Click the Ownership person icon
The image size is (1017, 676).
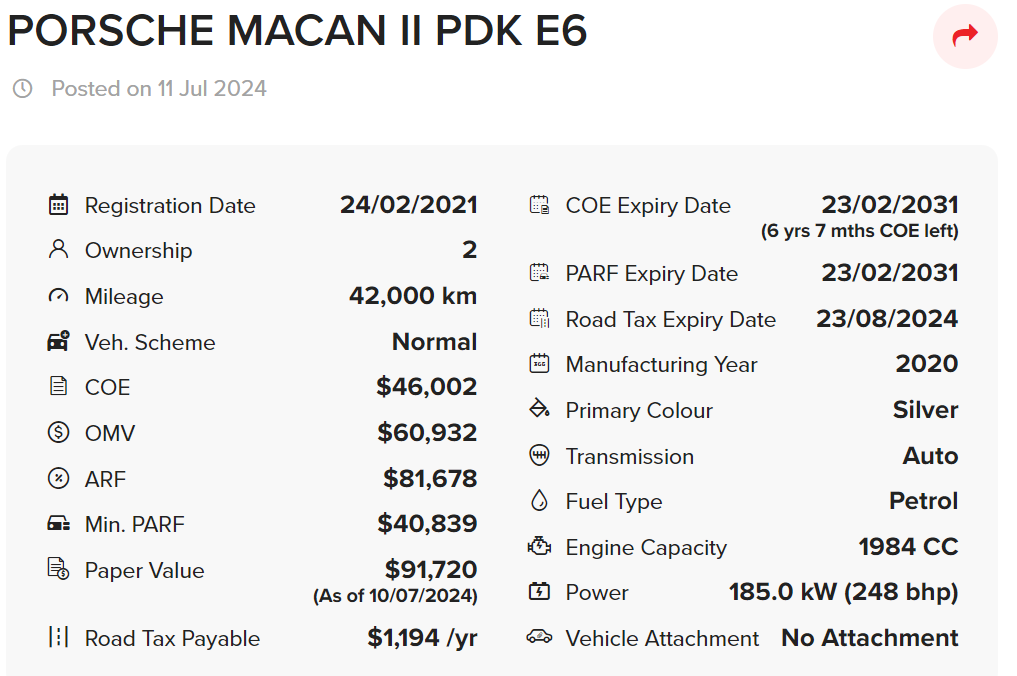[58, 250]
